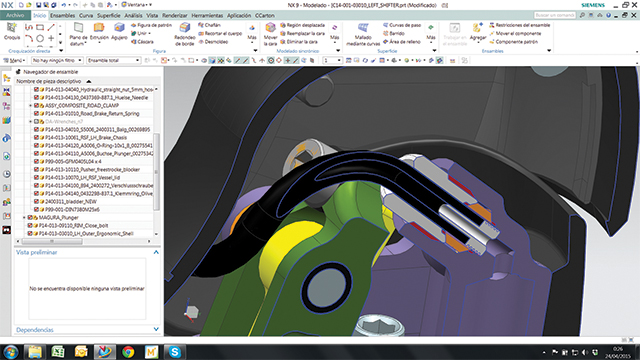The width and height of the screenshot is (640, 360).
Task: Open Google Chrome from the taskbar
Action: (x=128, y=351)
